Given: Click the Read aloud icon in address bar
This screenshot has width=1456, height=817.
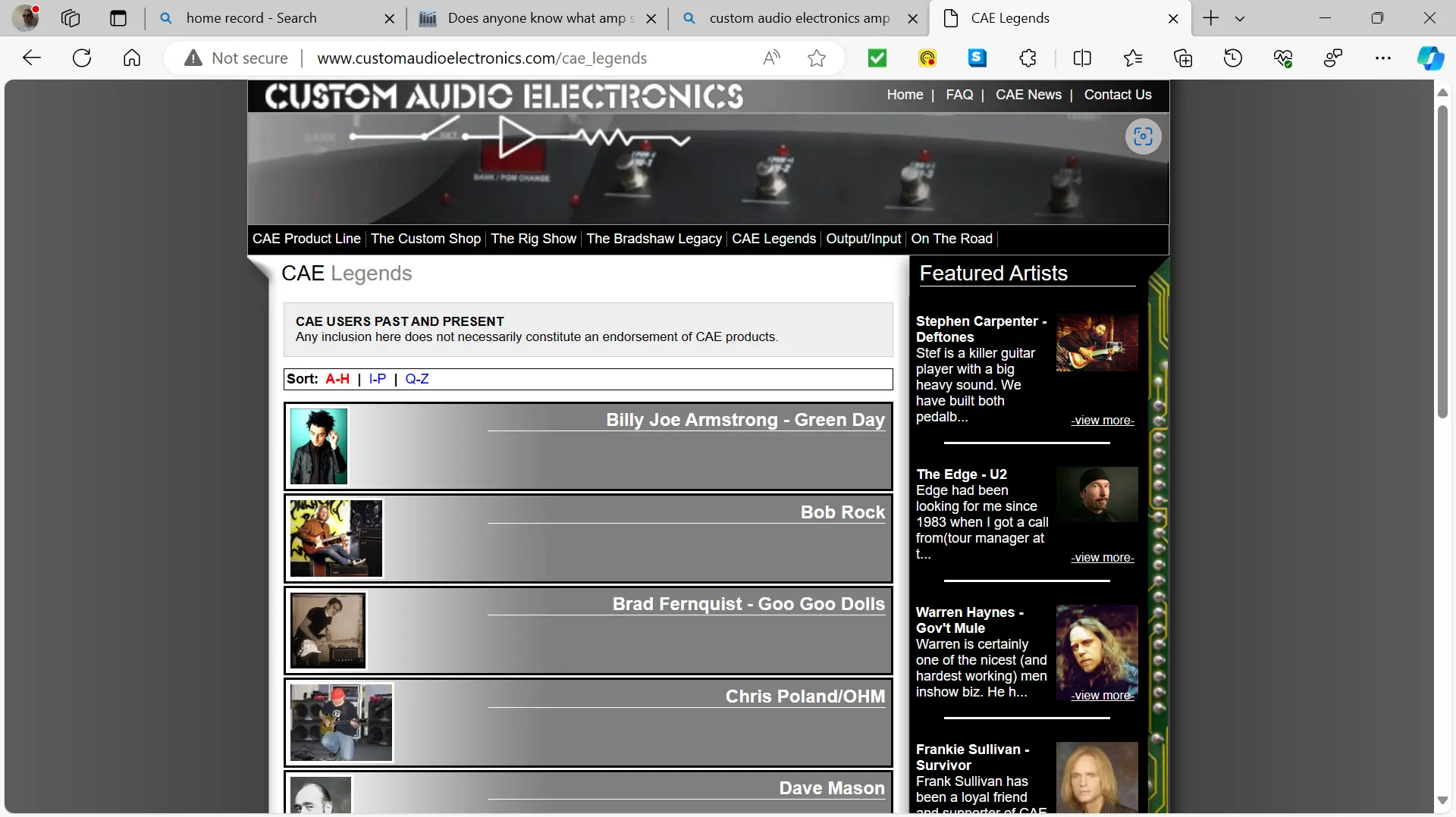Looking at the screenshot, I should click(x=771, y=58).
